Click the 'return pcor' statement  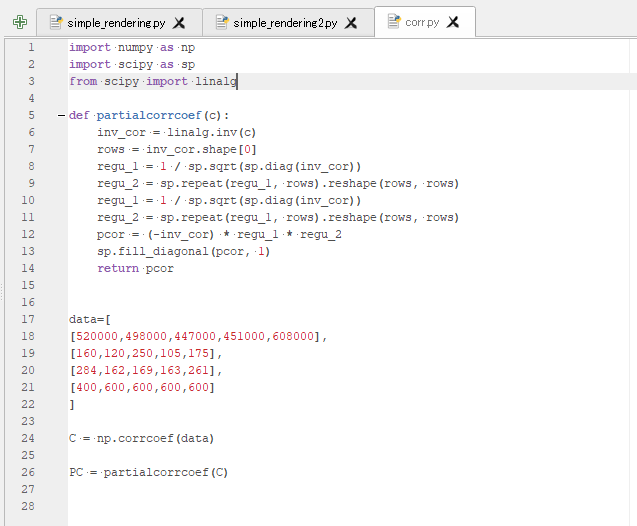[135, 269]
